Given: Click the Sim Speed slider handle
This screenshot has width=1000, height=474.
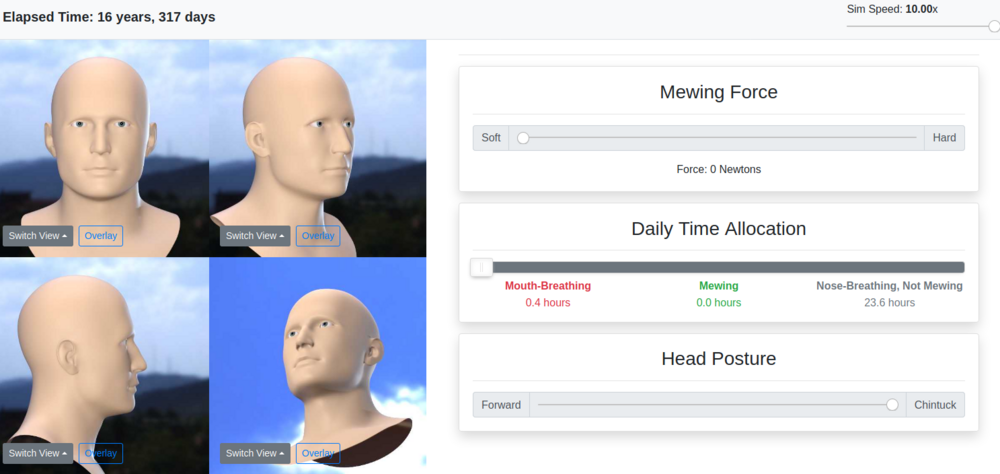Looking at the screenshot, I should [994, 26].
